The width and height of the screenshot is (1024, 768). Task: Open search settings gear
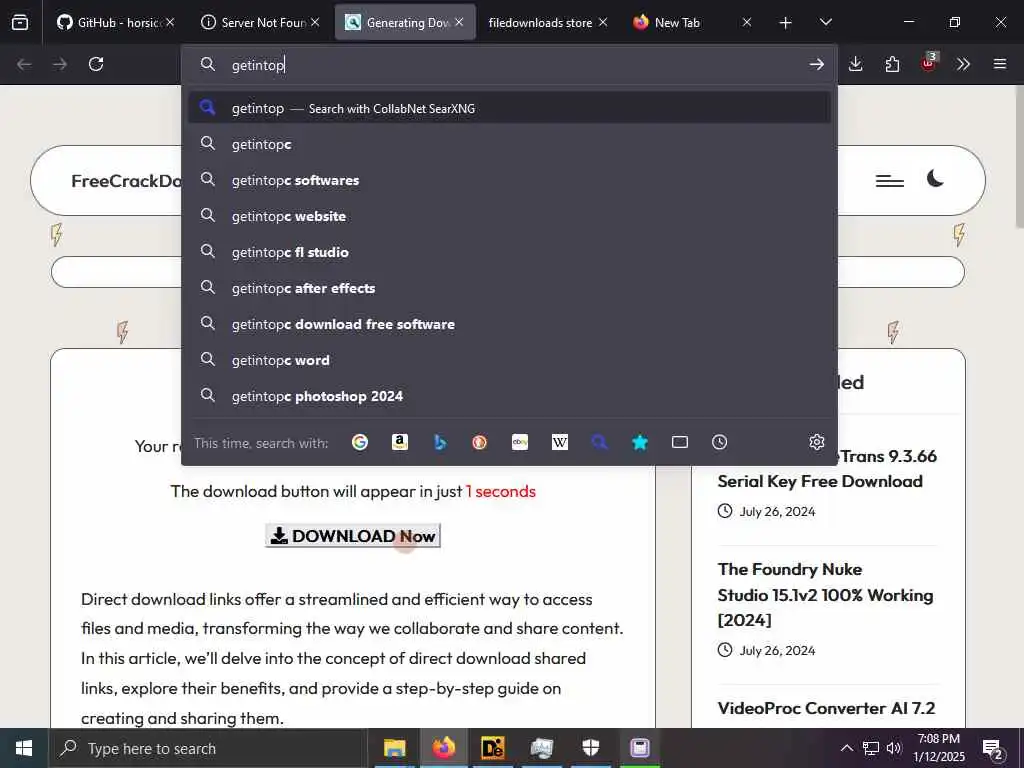816,442
